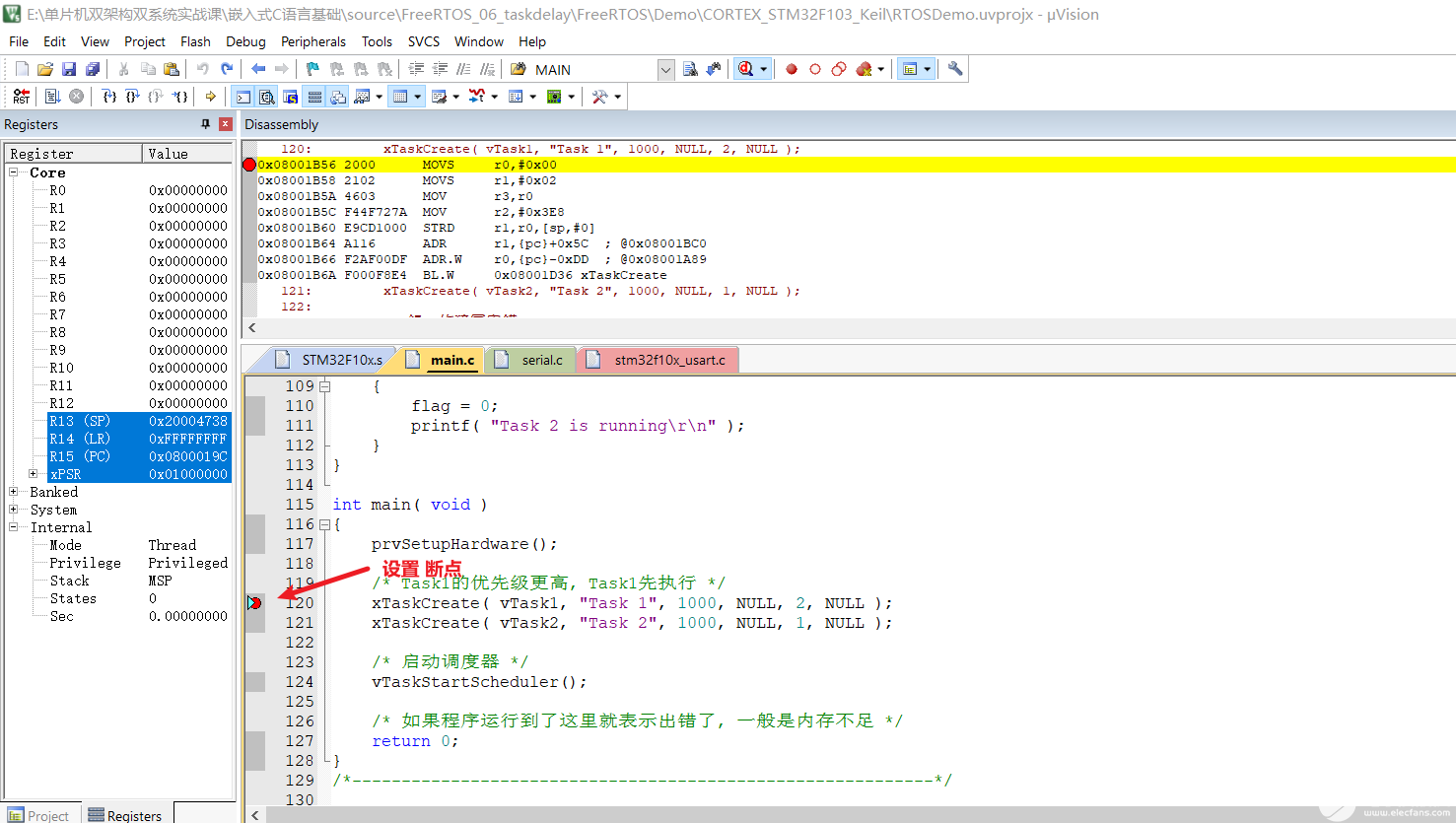Toggle the Disassembly Window button
Viewport: 1456px width, 823px height.
coord(266,97)
